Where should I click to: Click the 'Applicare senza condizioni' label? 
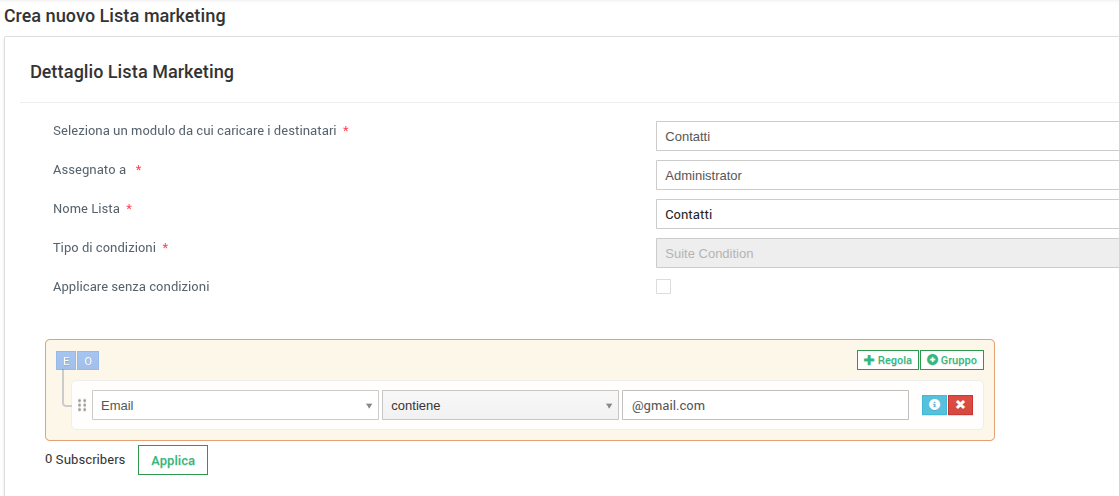(131, 287)
